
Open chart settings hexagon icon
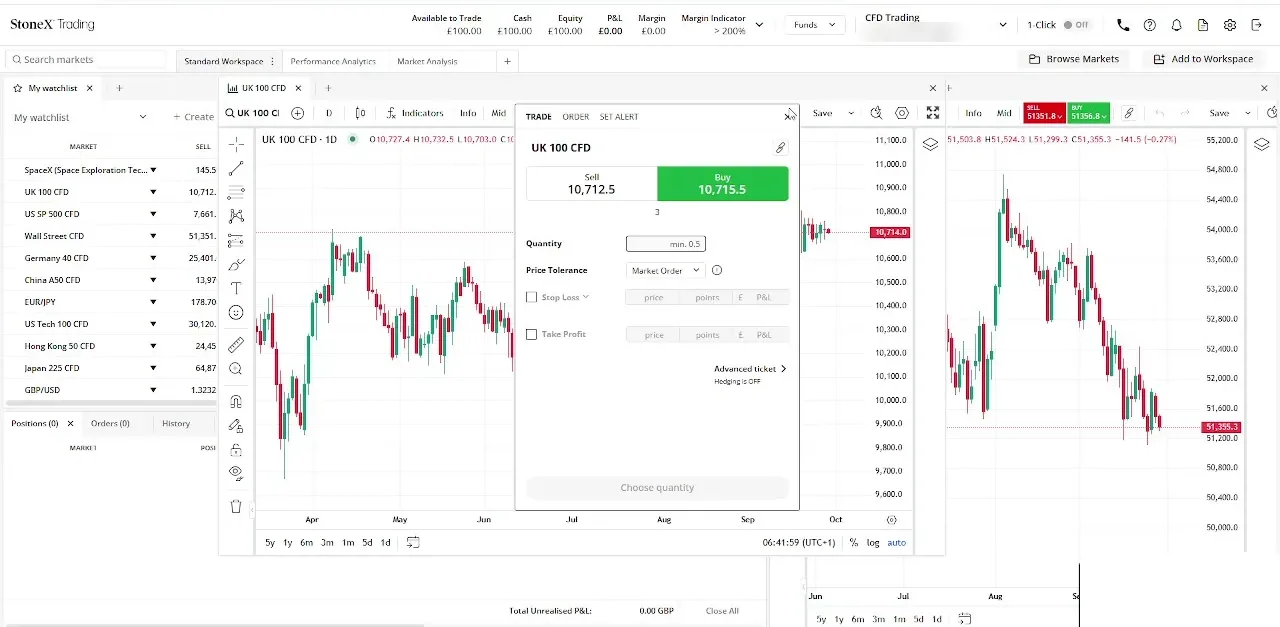[902, 113]
